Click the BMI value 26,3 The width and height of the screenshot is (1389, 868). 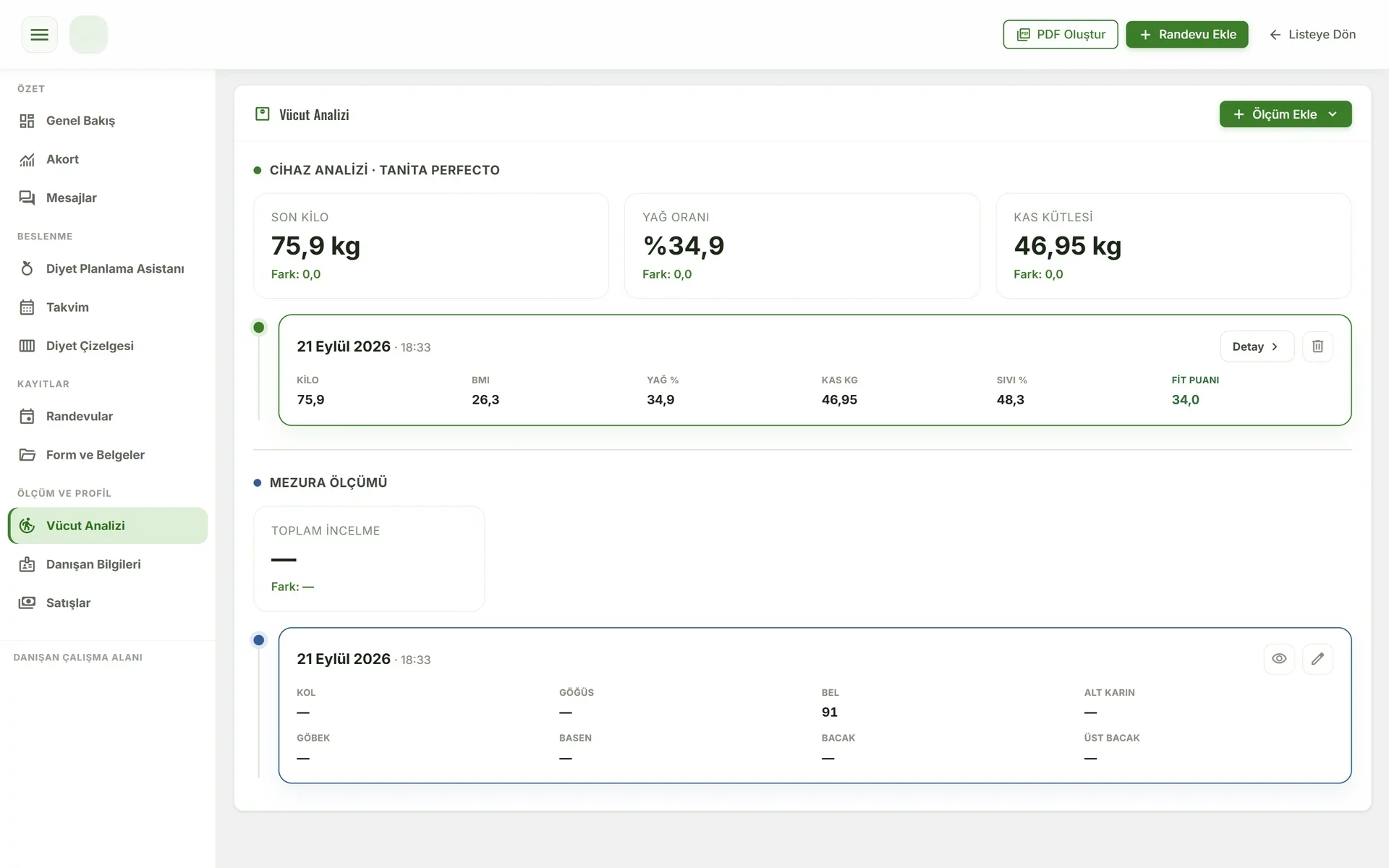tap(485, 400)
